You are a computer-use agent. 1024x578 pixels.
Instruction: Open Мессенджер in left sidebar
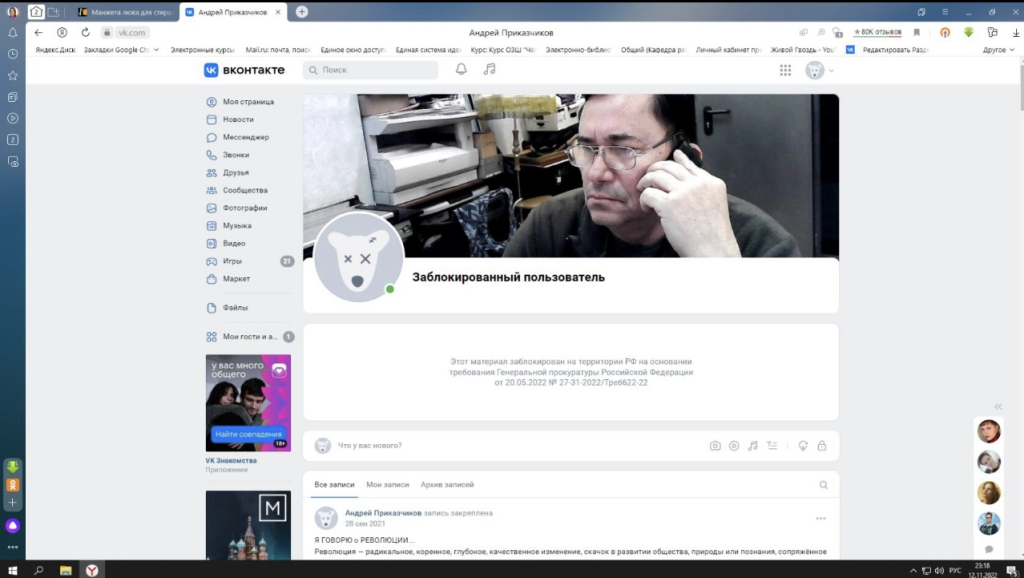point(245,137)
